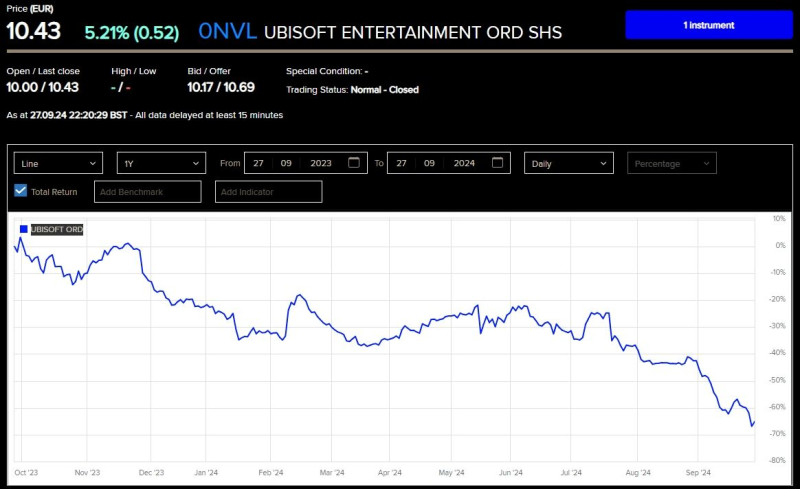The width and height of the screenshot is (800, 489).
Task: Click the Add Indicator input field
Action: [268, 192]
